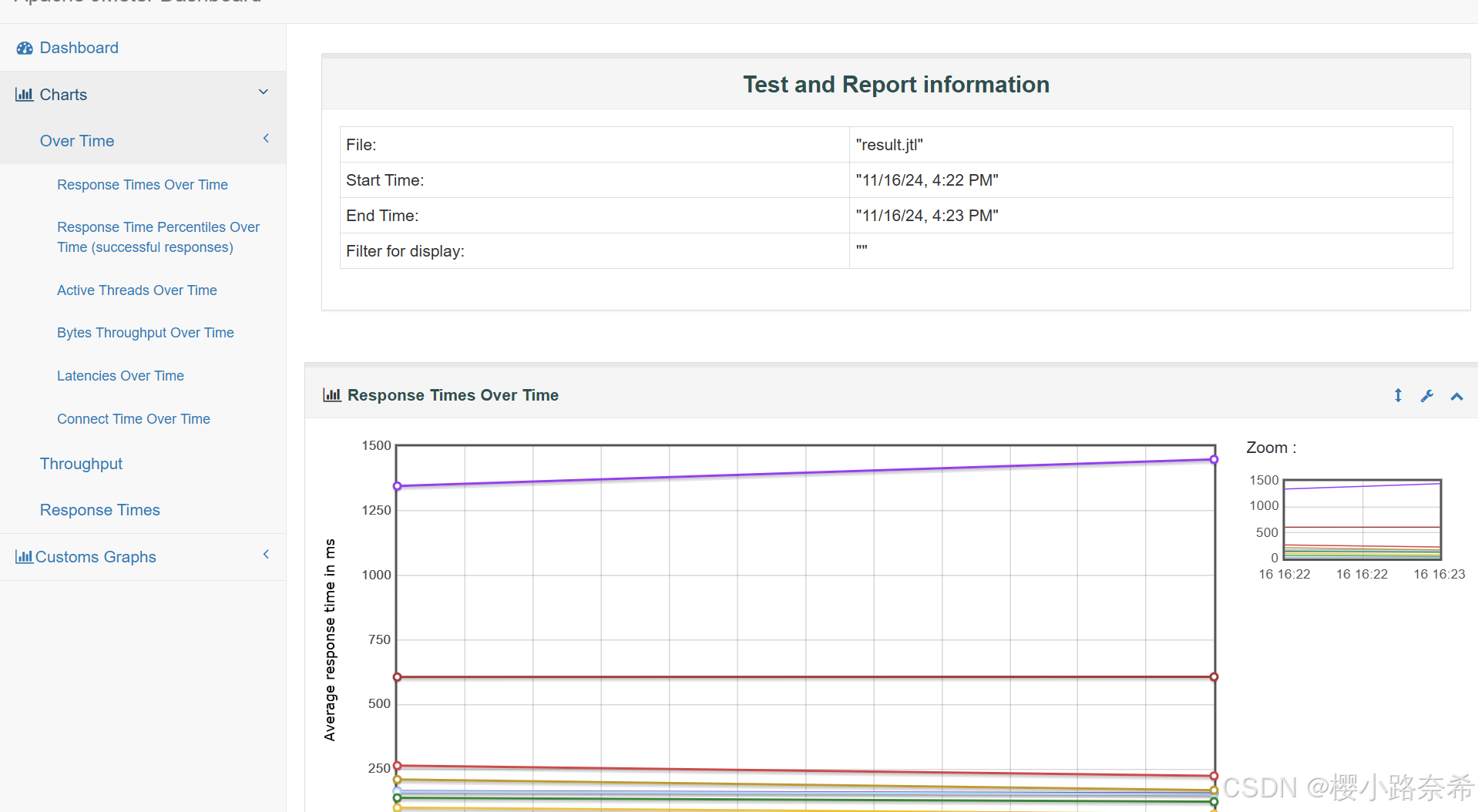Click the "Test and Report information" heading
Viewport: 1478px width, 812px height.
pos(896,84)
